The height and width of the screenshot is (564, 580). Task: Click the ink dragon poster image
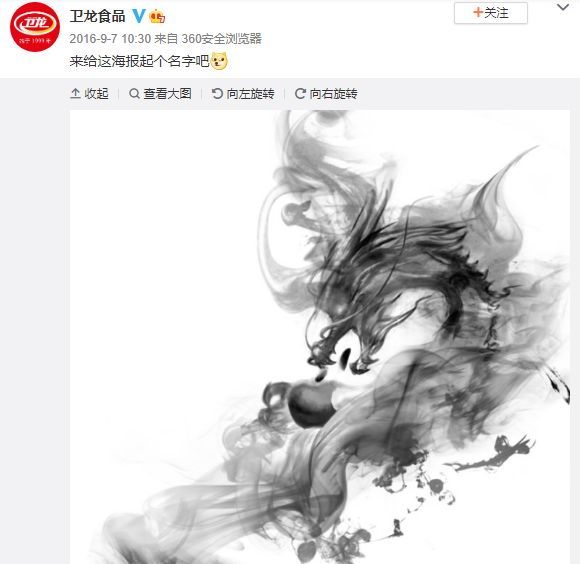tap(320, 337)
